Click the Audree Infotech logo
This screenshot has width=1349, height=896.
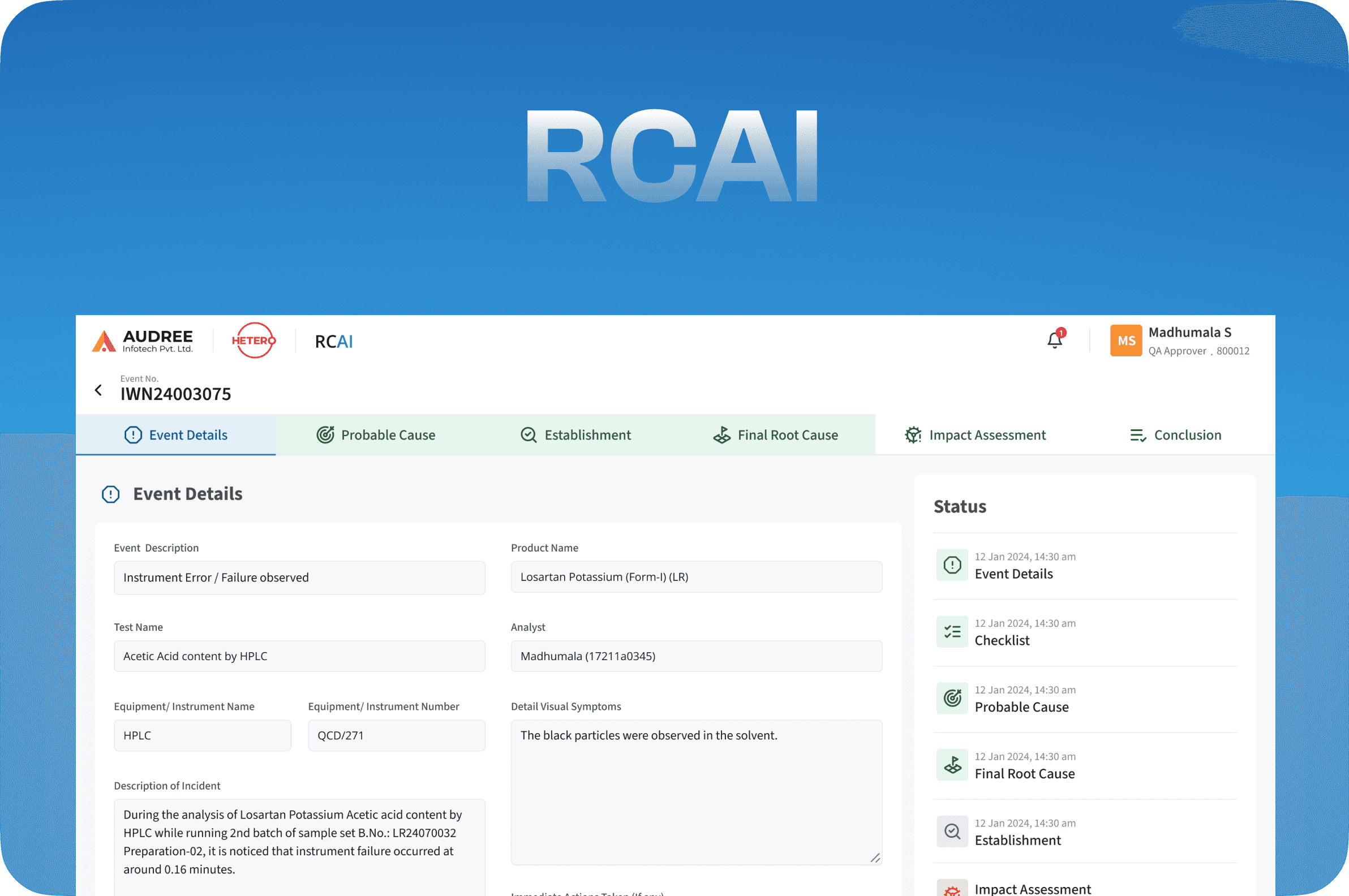[143, 341]
